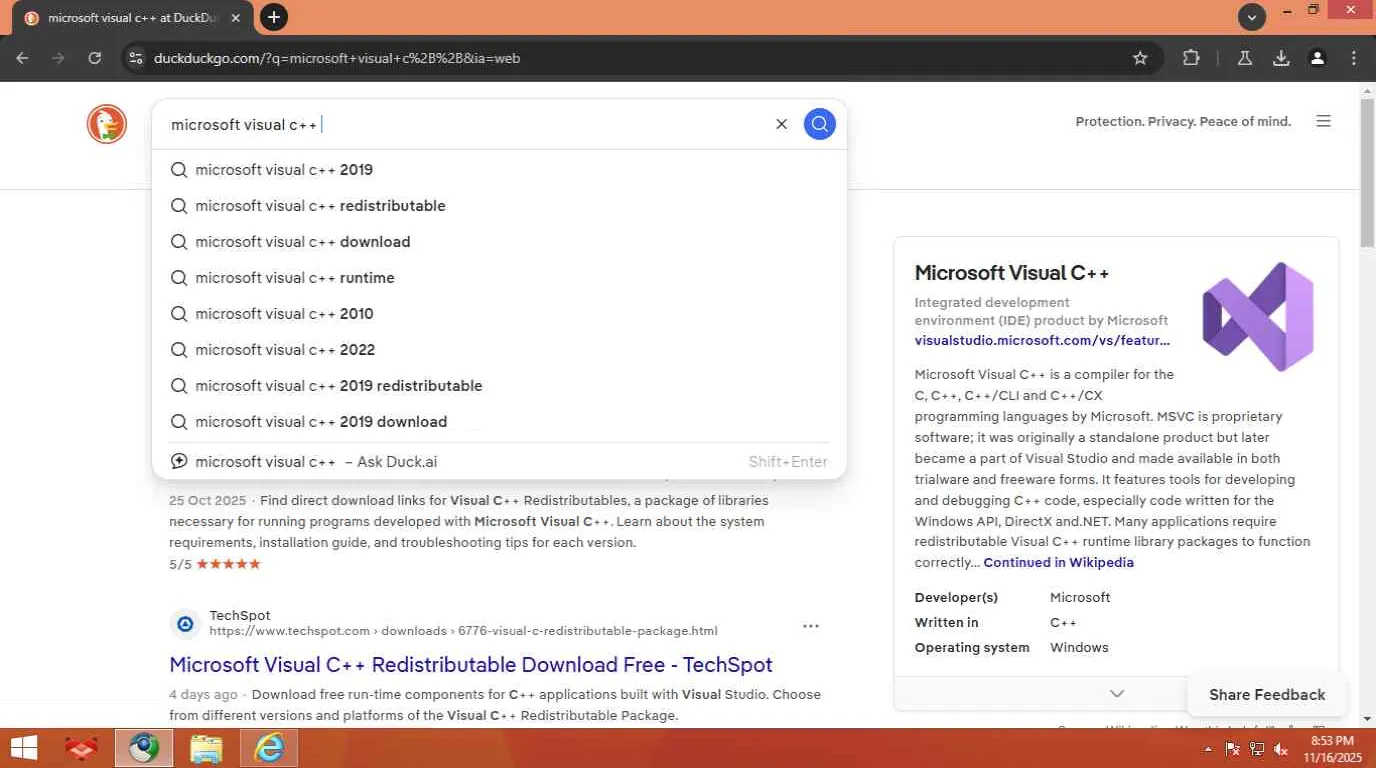
Task: Click the "Developer(s)" label in info panel
Action: click(x=956, y=597)
